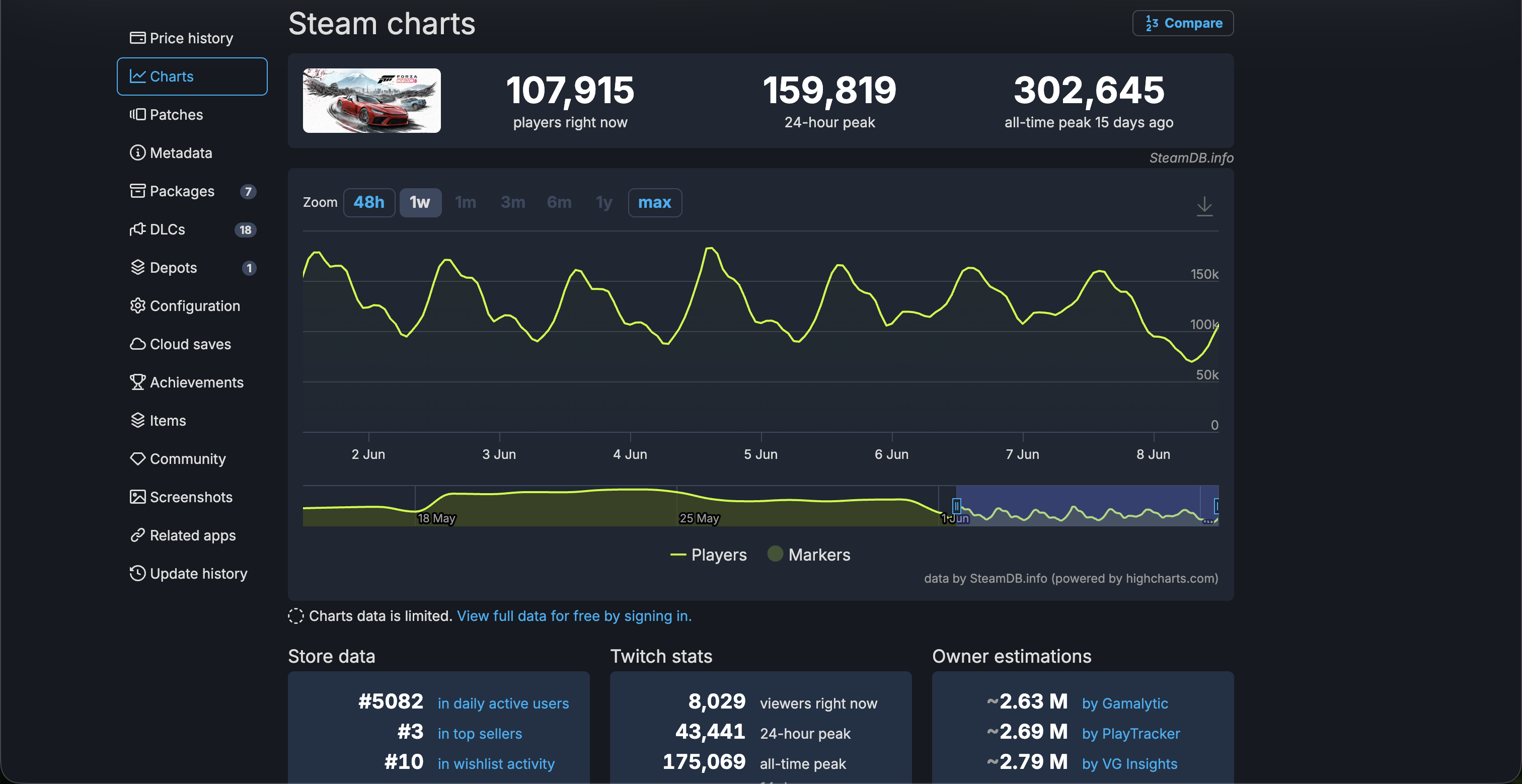The image size is (1522, 784).
Task: Open Price history from sidebar icon
Action: pyautogui.click(x=137, y=38)
